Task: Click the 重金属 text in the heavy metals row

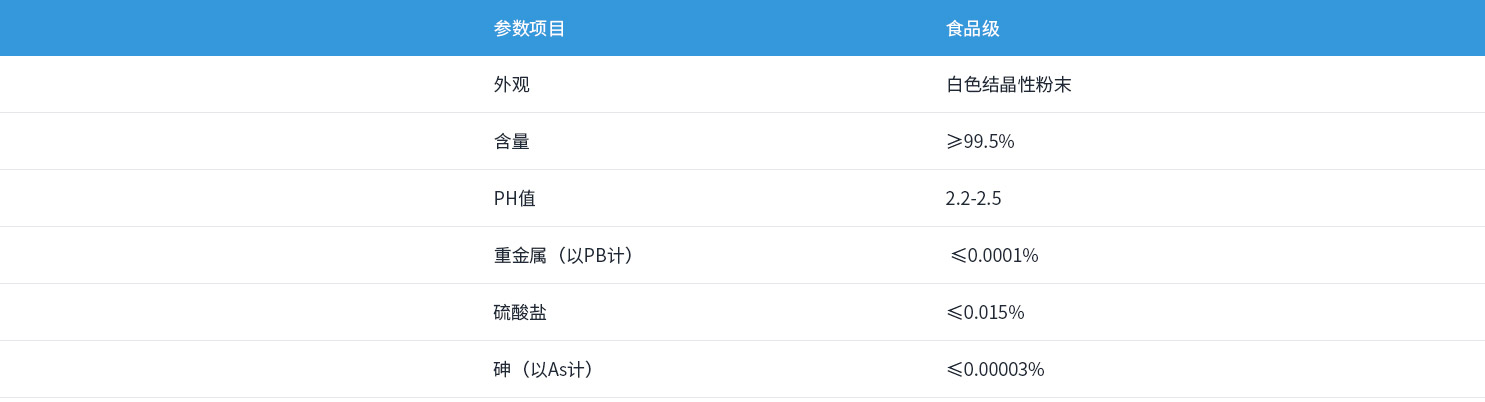Action: (520, 256)
